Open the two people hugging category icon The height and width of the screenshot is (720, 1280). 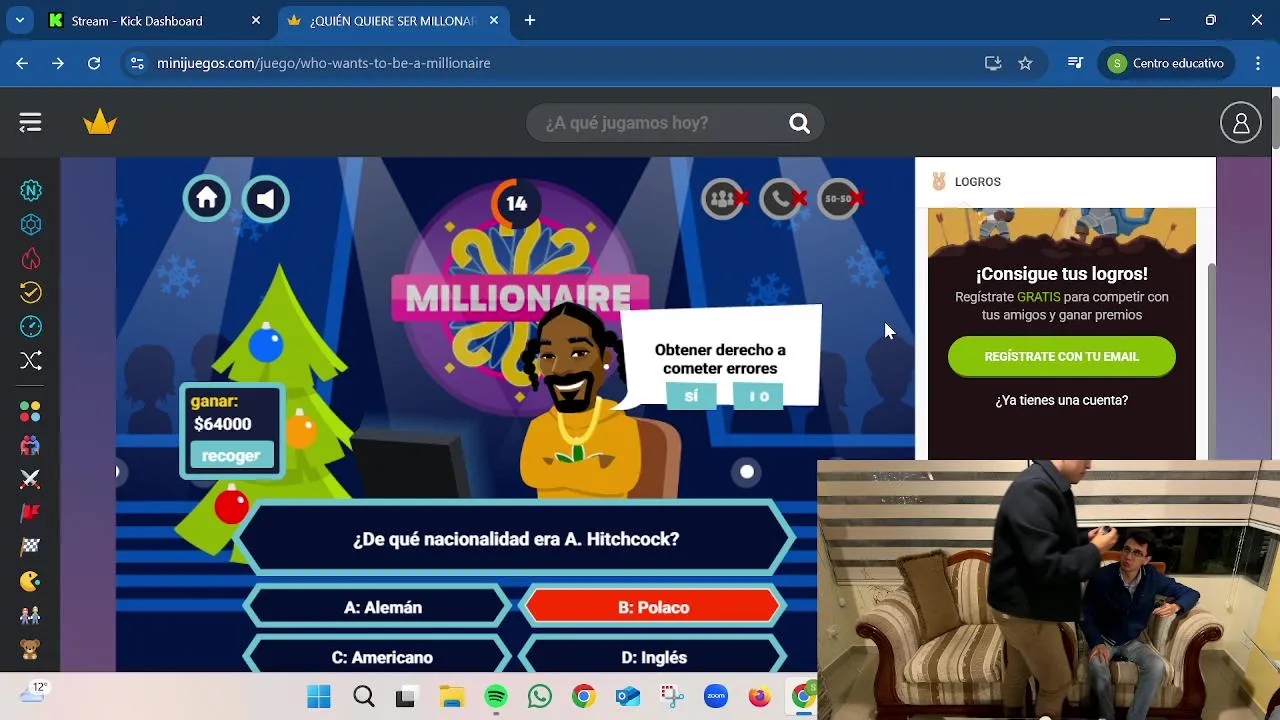click(x=31, y=446)
